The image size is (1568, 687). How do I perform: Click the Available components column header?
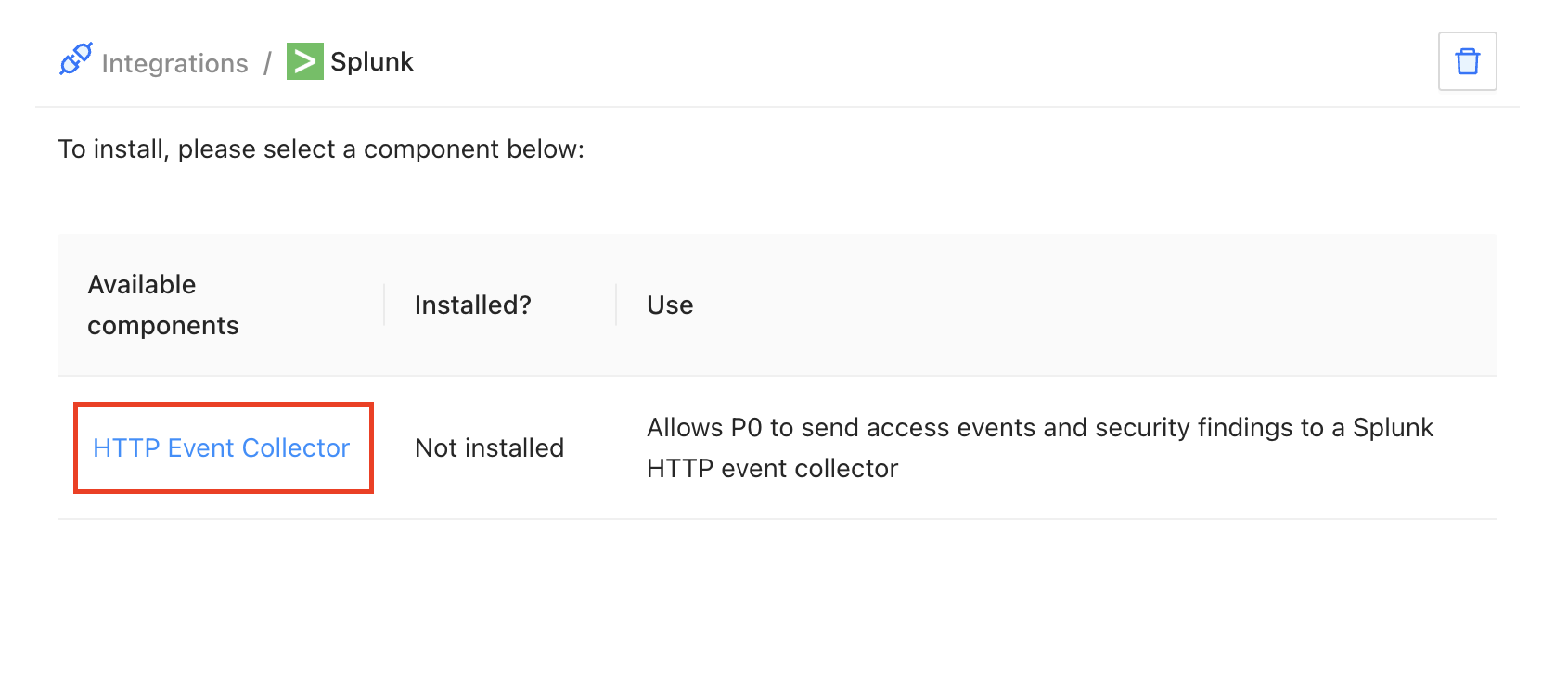tap(162, 305)
